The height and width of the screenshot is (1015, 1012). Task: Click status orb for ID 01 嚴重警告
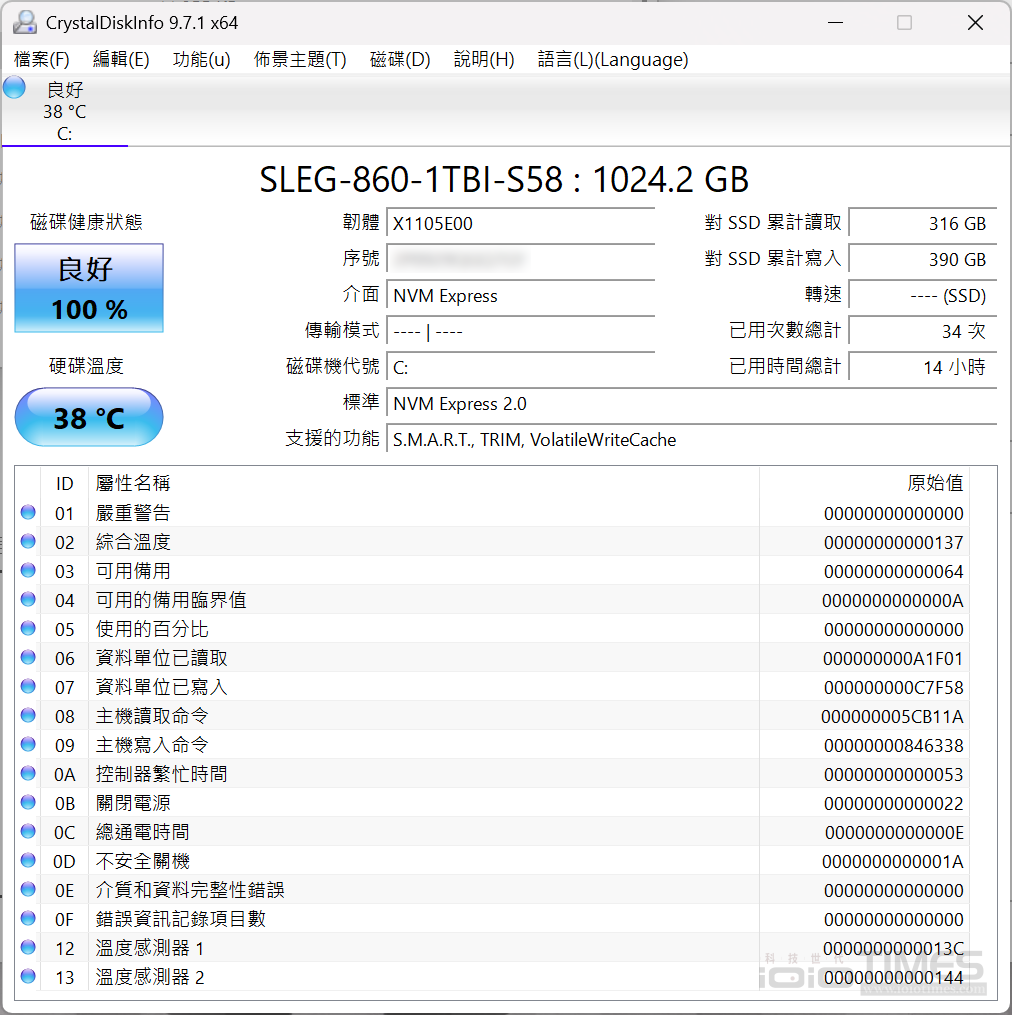coord(28,513)
